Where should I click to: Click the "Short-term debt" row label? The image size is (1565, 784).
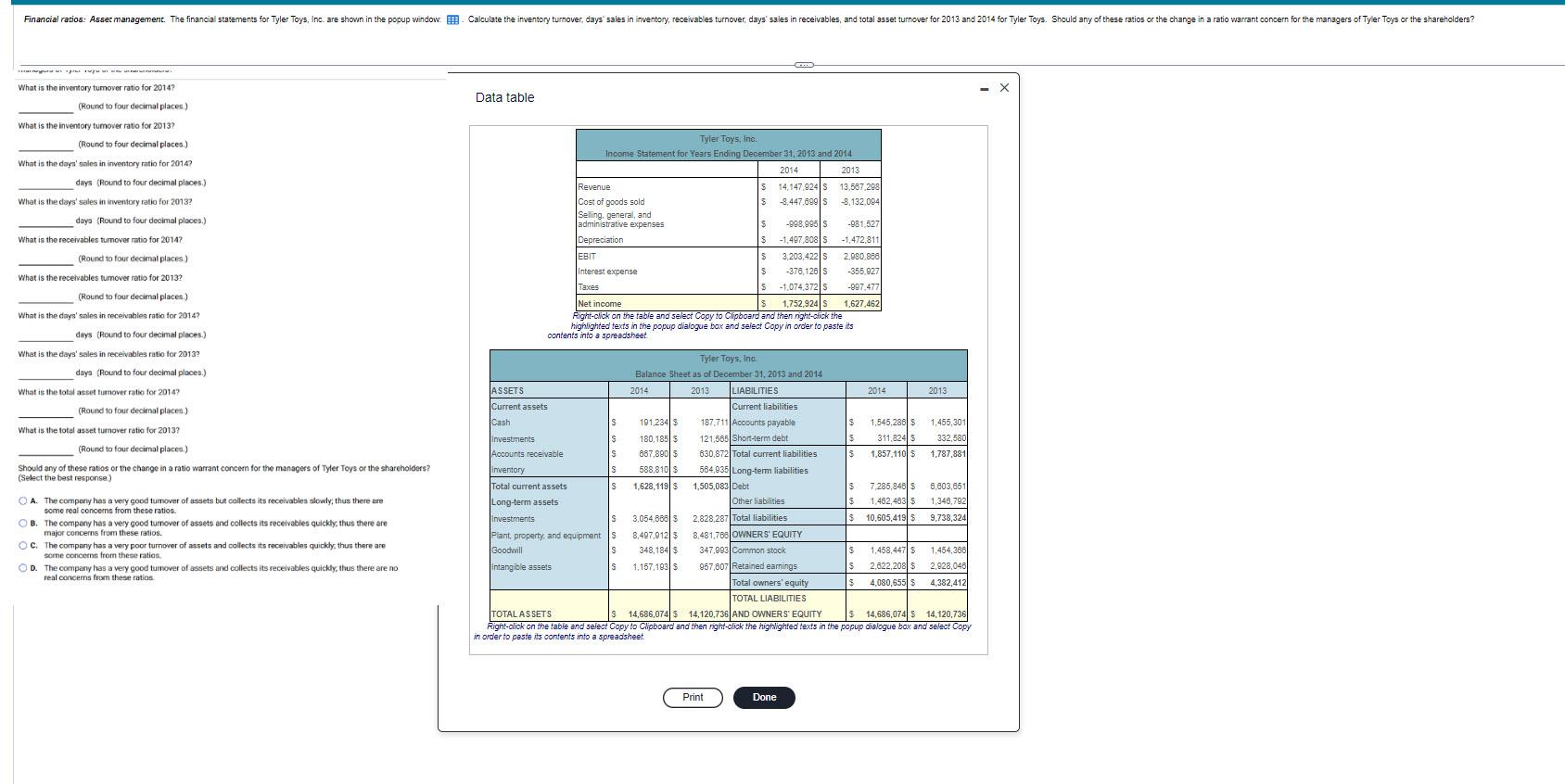click(x=760, y=438)
